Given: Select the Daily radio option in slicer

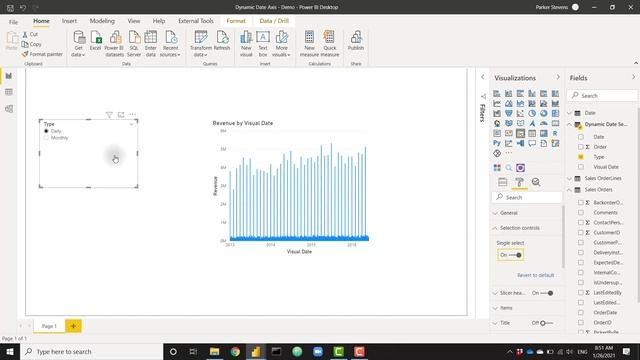Looking at the screenshot, I should 46,131.
